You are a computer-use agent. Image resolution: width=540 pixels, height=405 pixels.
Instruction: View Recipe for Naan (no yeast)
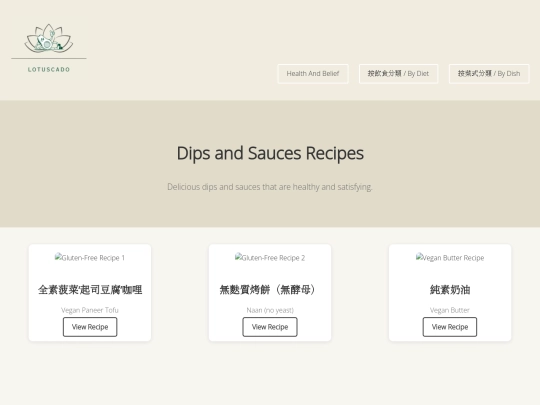[270, 327]
